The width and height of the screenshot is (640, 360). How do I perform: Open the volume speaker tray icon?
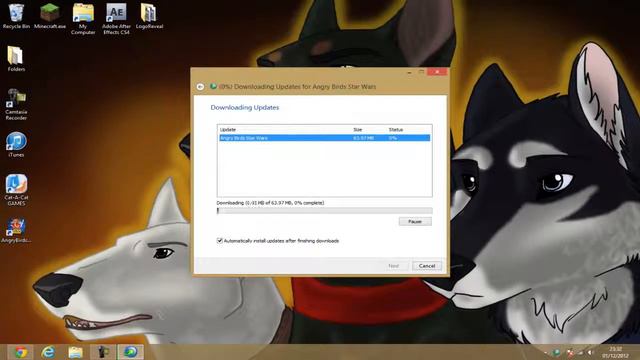(x=591, y=352)
